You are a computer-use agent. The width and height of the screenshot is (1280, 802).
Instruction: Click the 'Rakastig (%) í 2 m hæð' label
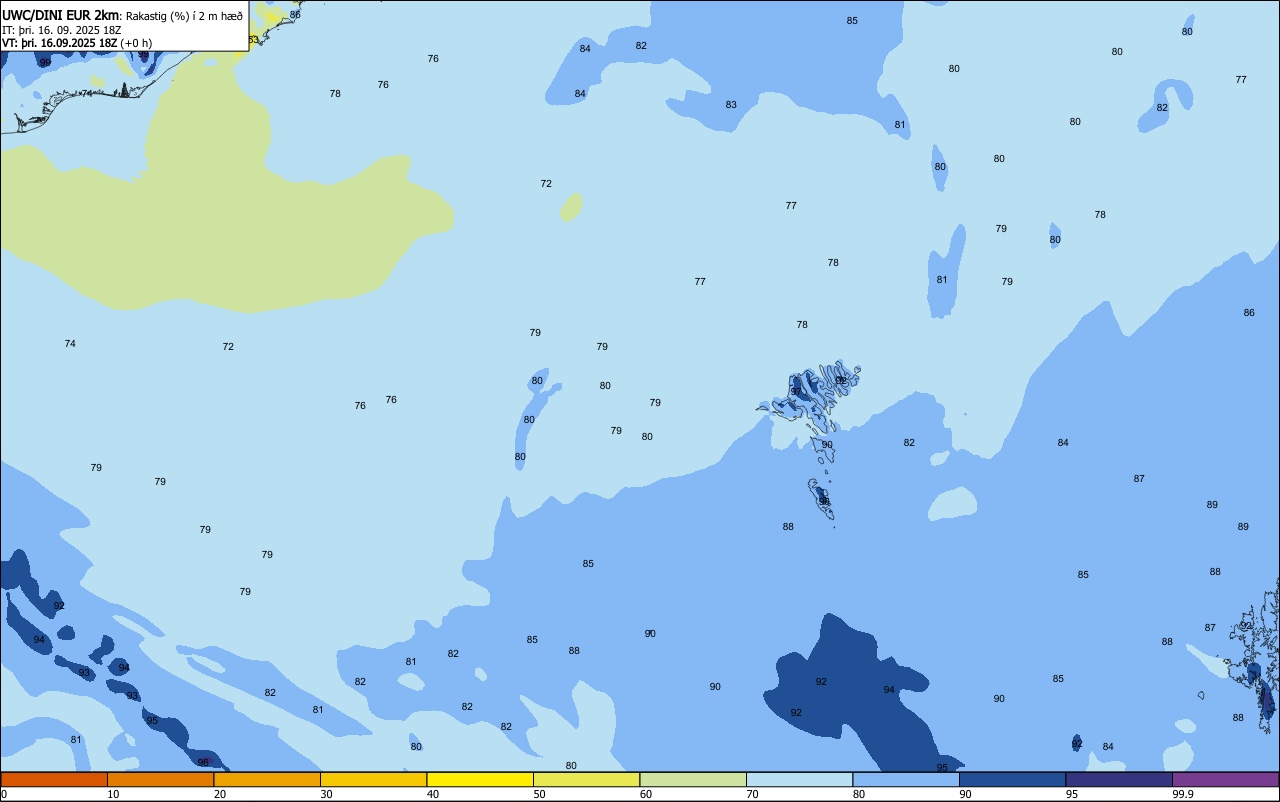coord(184,15)
